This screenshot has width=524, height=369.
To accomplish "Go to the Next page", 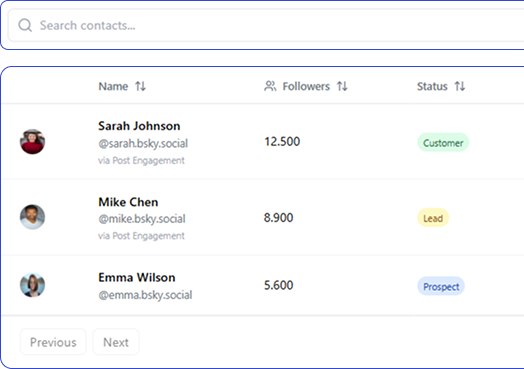I will (116, 342).
